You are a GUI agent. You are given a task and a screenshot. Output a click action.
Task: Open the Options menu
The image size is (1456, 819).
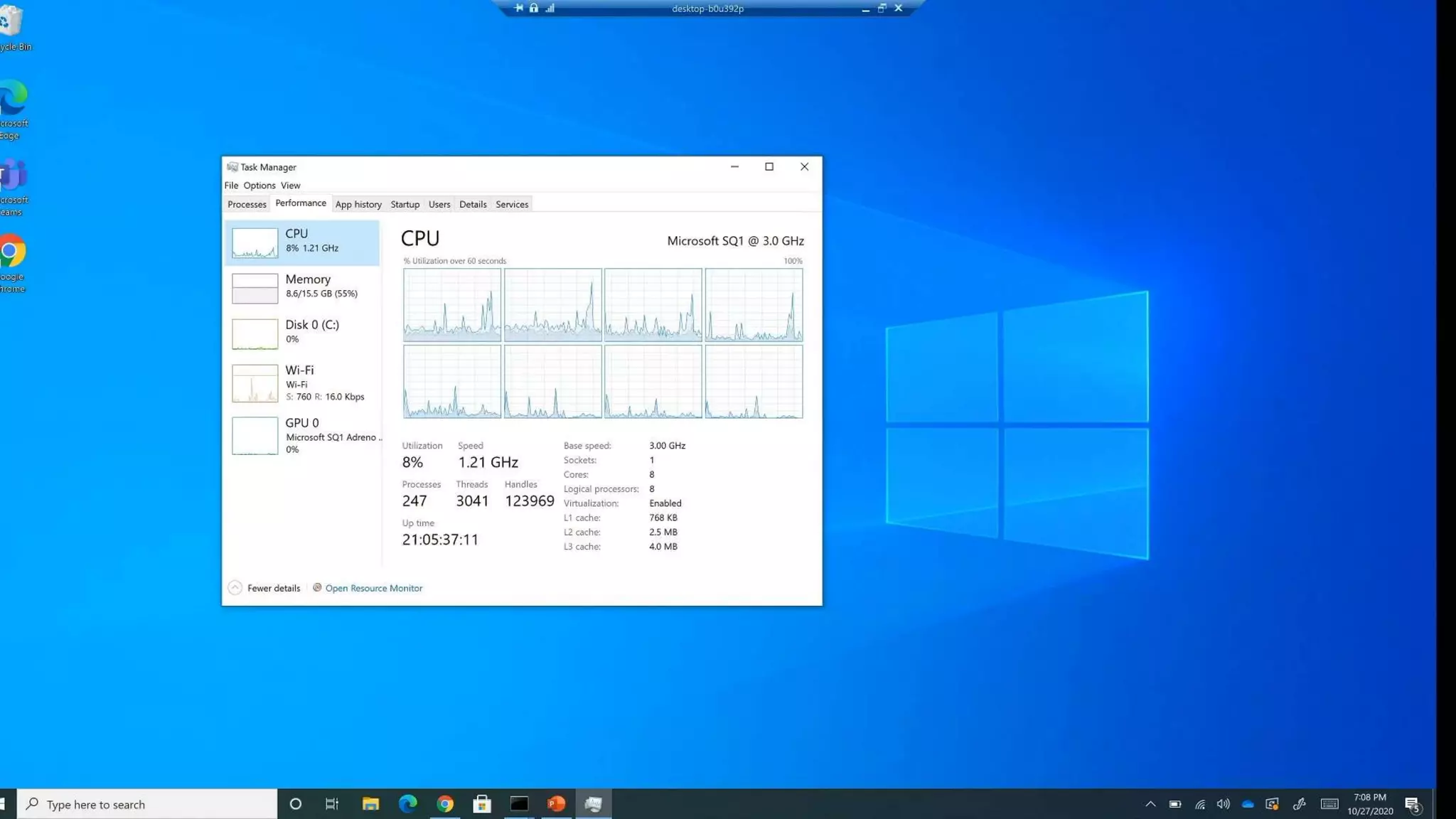pos(259,186)
